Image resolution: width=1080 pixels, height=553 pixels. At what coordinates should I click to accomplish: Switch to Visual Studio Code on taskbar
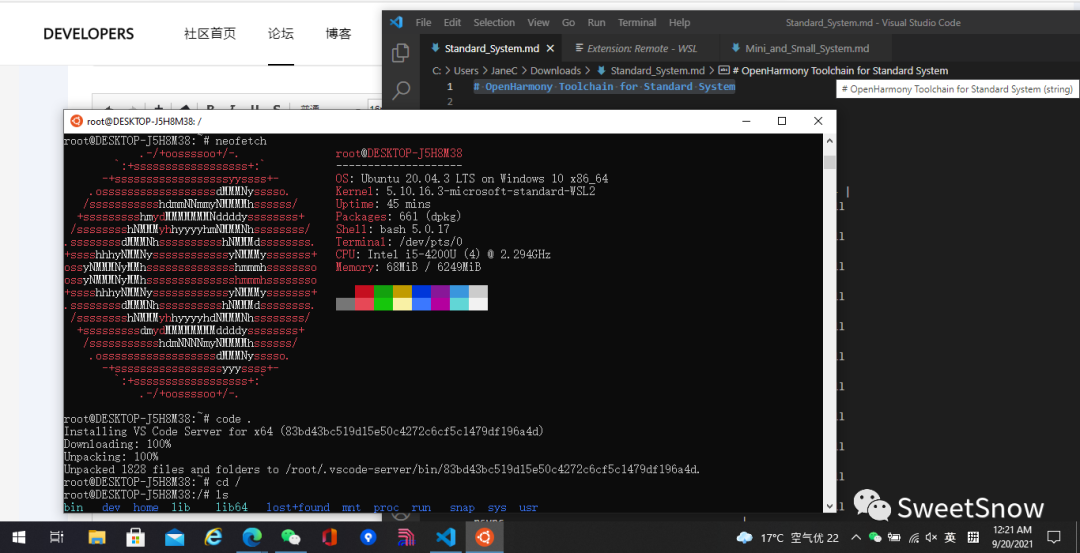(x=446, y=537)
